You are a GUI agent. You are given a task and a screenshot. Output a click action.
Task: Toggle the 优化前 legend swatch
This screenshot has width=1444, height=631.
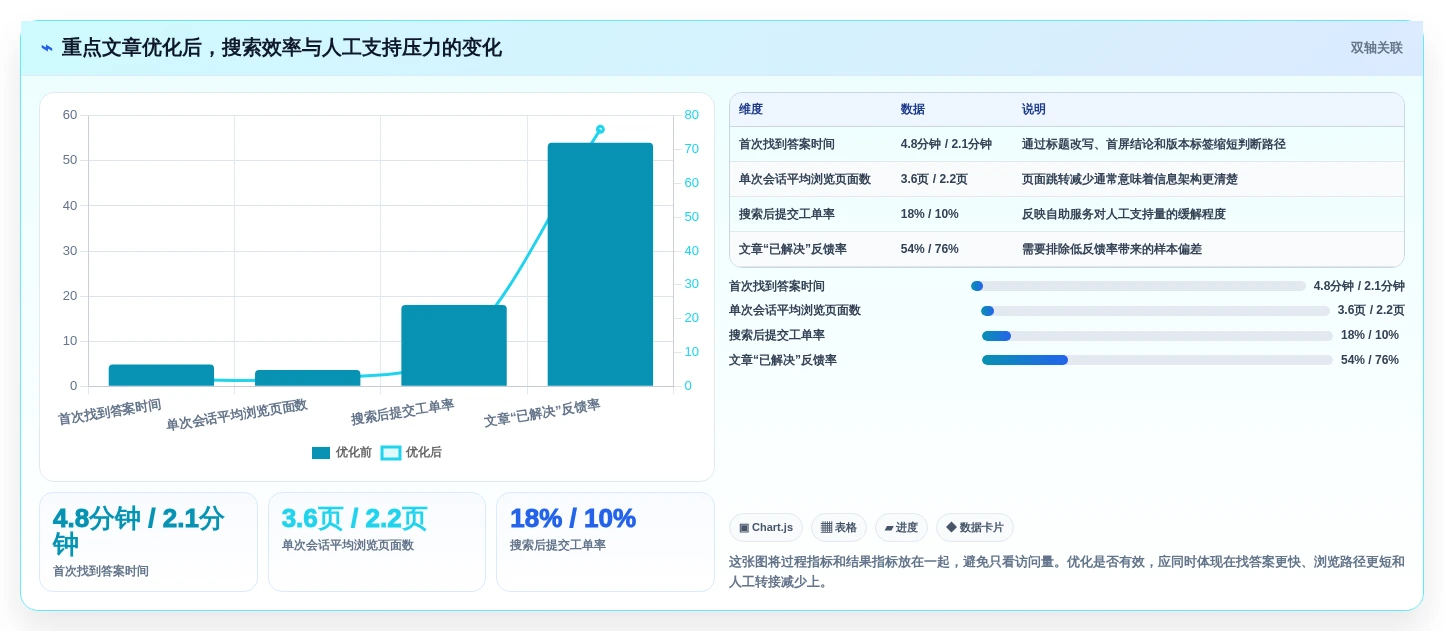tap(321, 453)
